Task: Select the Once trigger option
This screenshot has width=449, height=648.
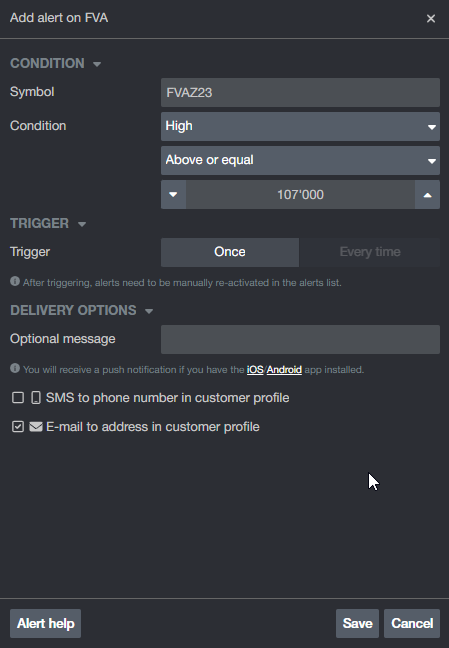Action: coord(230,252)
